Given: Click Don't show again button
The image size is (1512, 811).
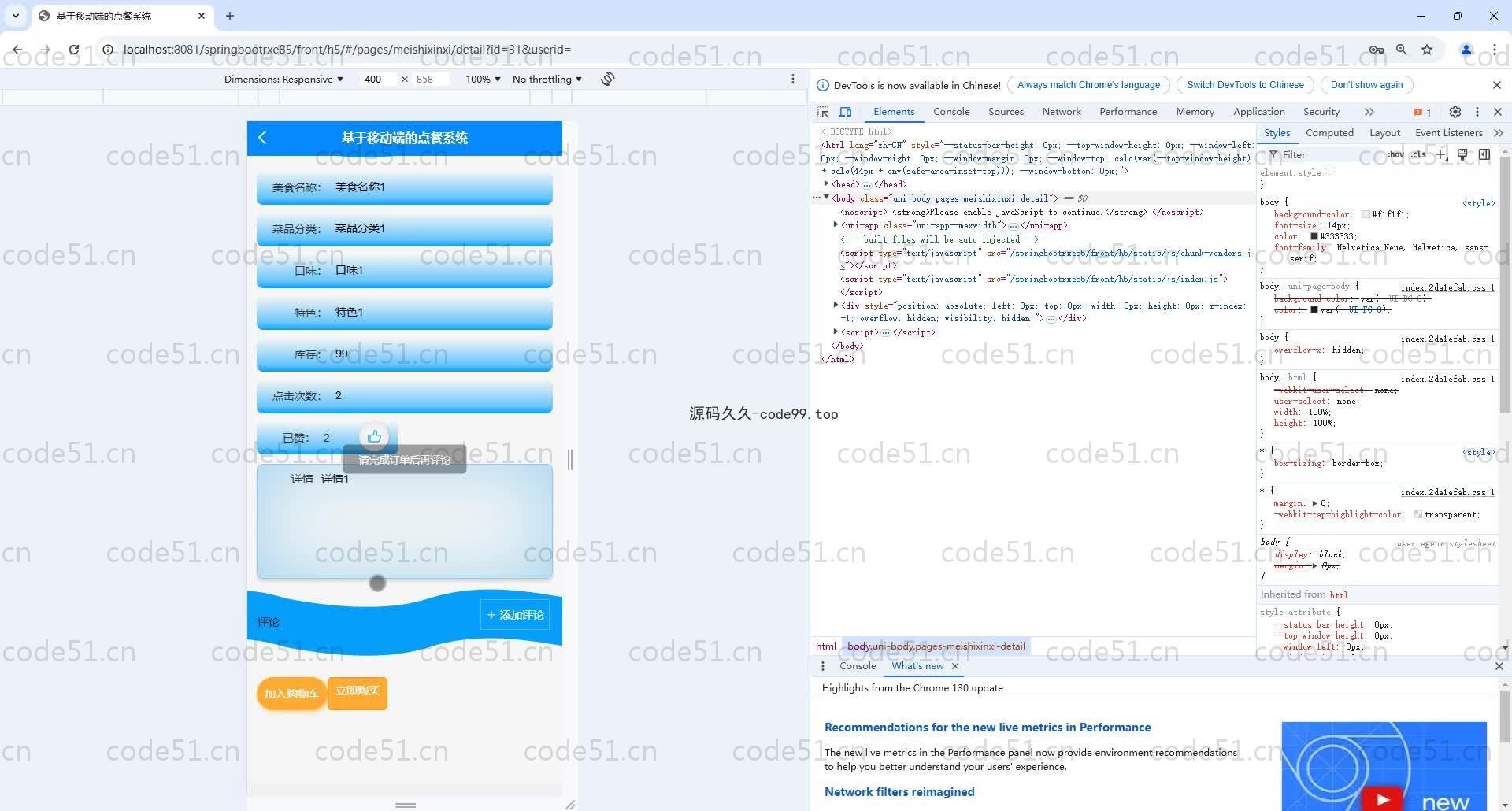Looking at the screenshot, I should (x=1366, y=85).
